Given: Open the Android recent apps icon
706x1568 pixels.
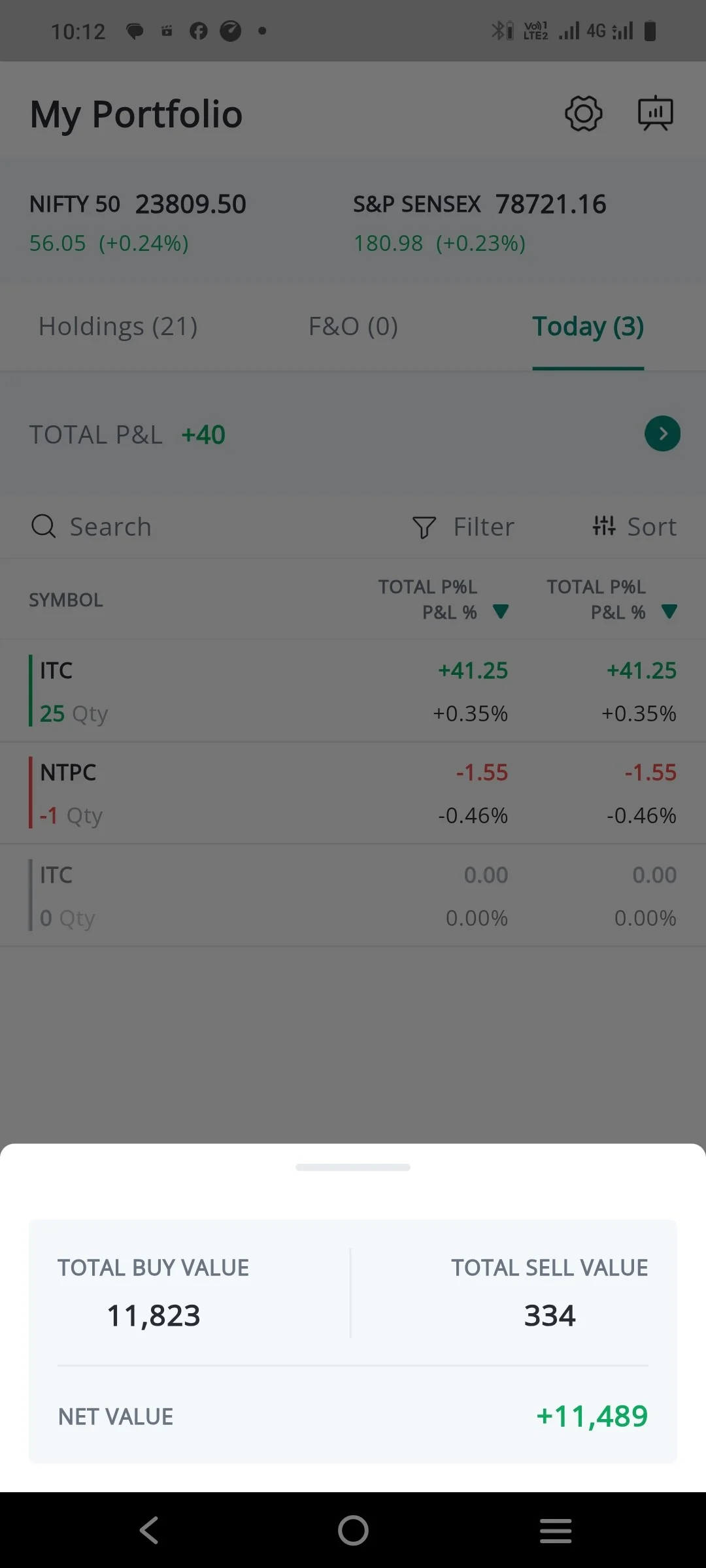Looking at the screenshot, I should [556, 1530].
